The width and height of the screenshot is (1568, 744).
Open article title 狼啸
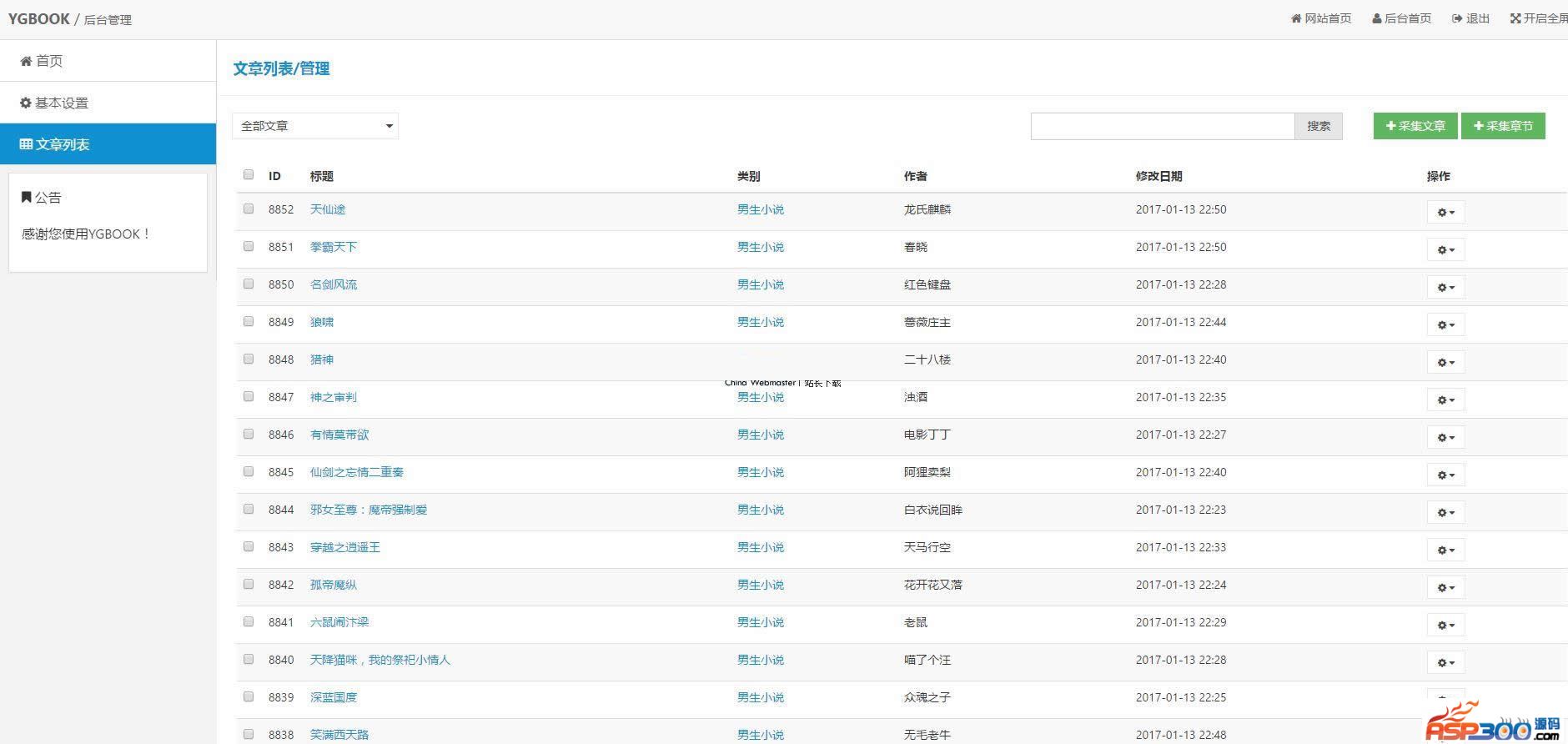click(322, 322)
